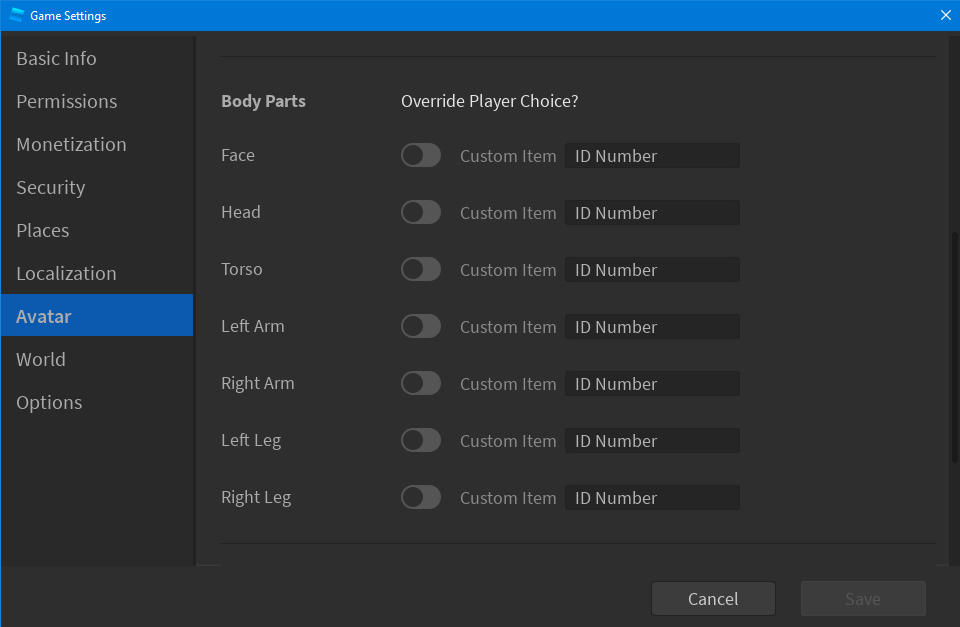Click the Save button
The width and height of the screenshot is (960, 627).
pyautogui.click(x=863, y=598)
